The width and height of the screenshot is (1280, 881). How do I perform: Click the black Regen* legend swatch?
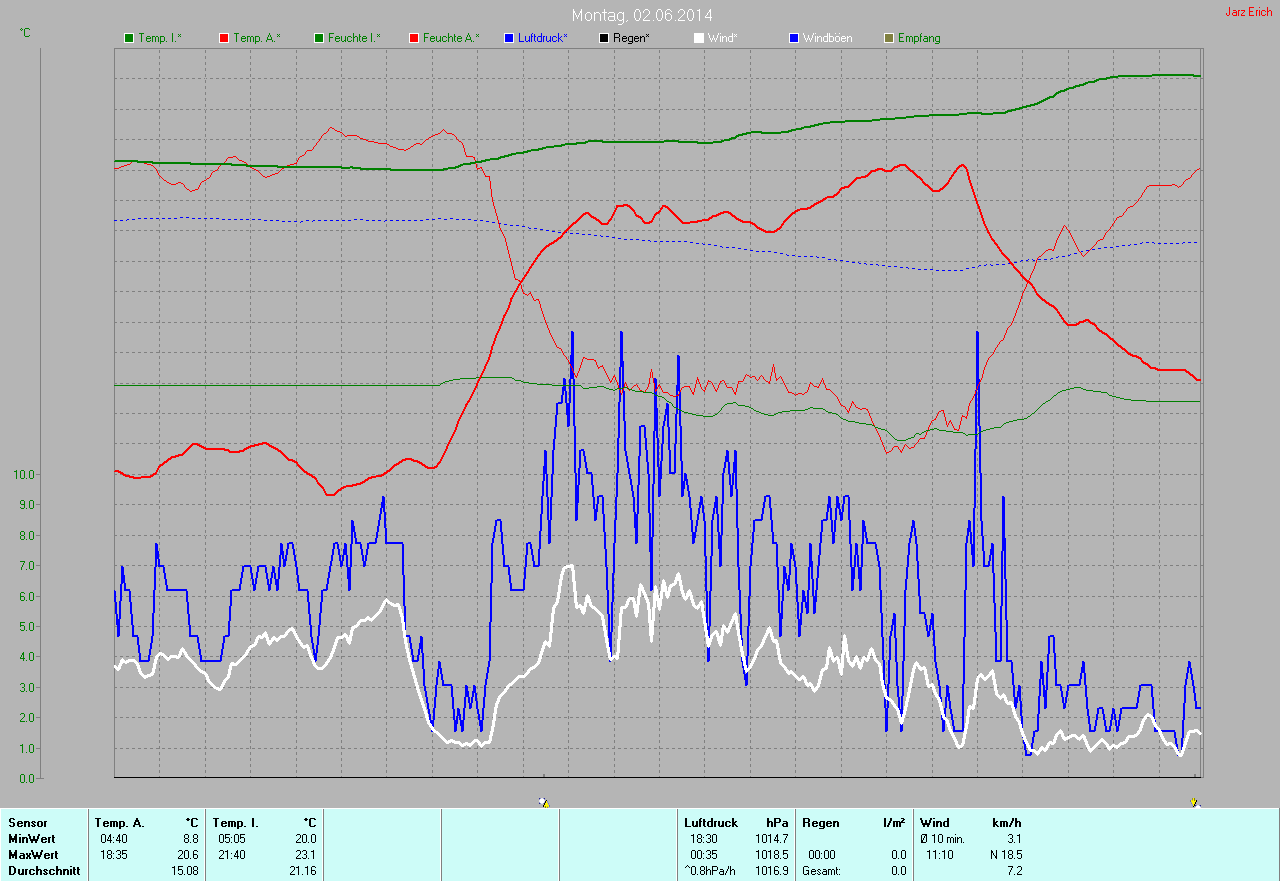tap(603, 38)
